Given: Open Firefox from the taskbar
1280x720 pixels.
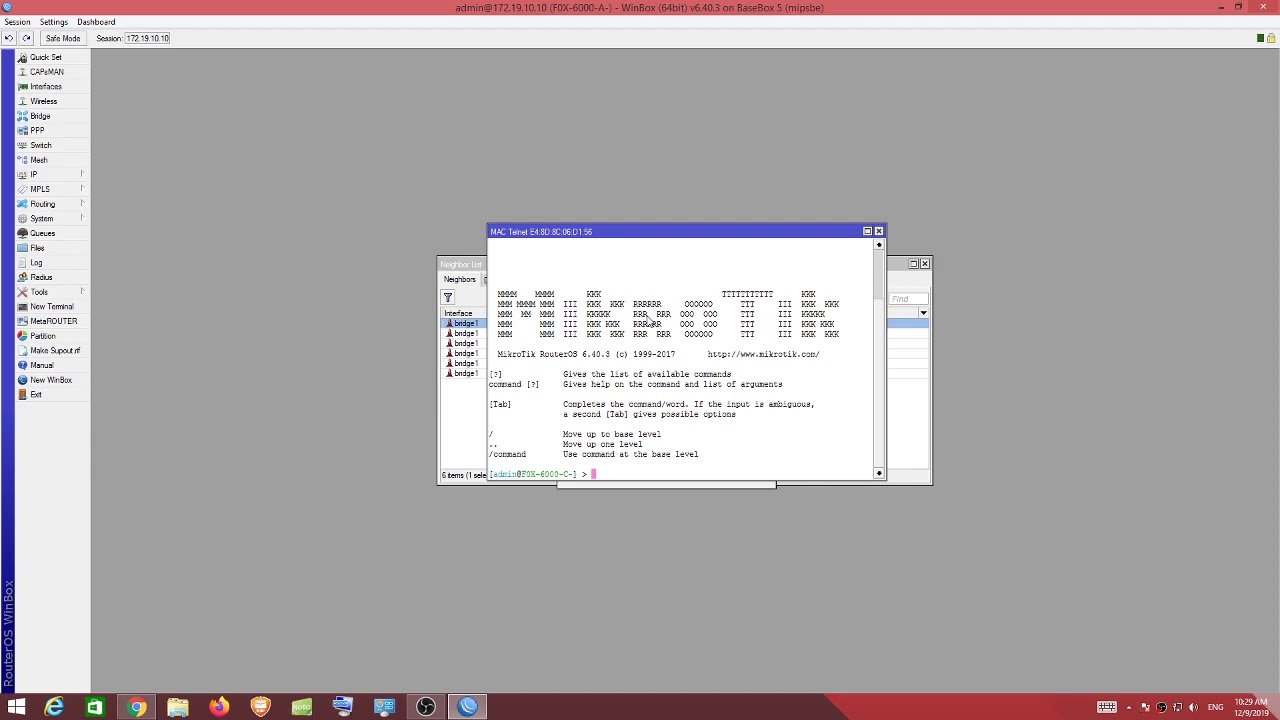Looking at the screenshot, I should tap(219, 707).
